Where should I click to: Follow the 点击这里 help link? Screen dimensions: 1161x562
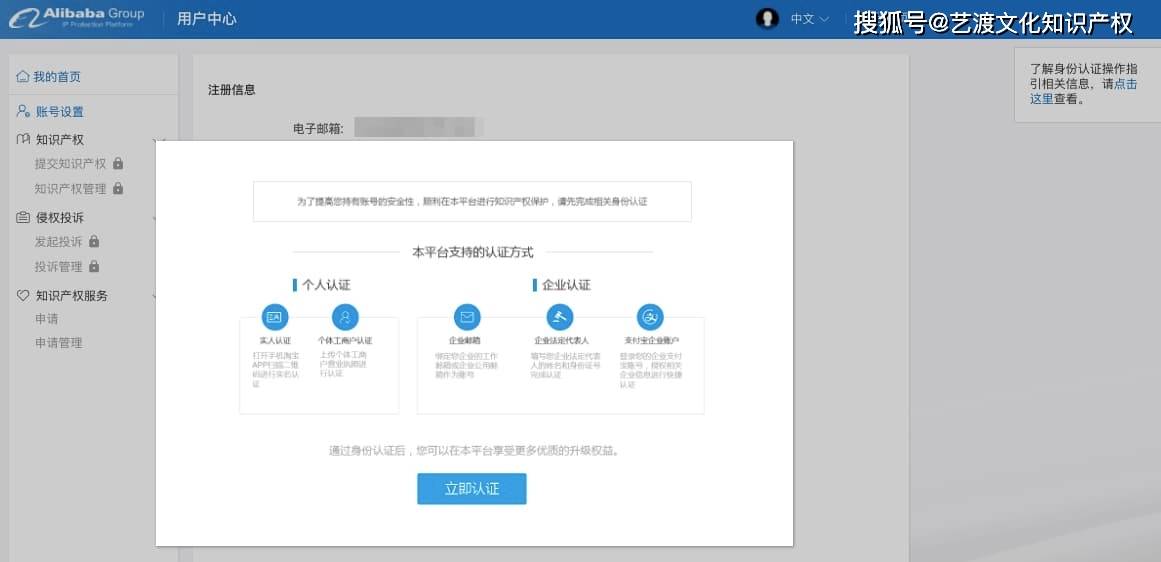coord(1083,91)
